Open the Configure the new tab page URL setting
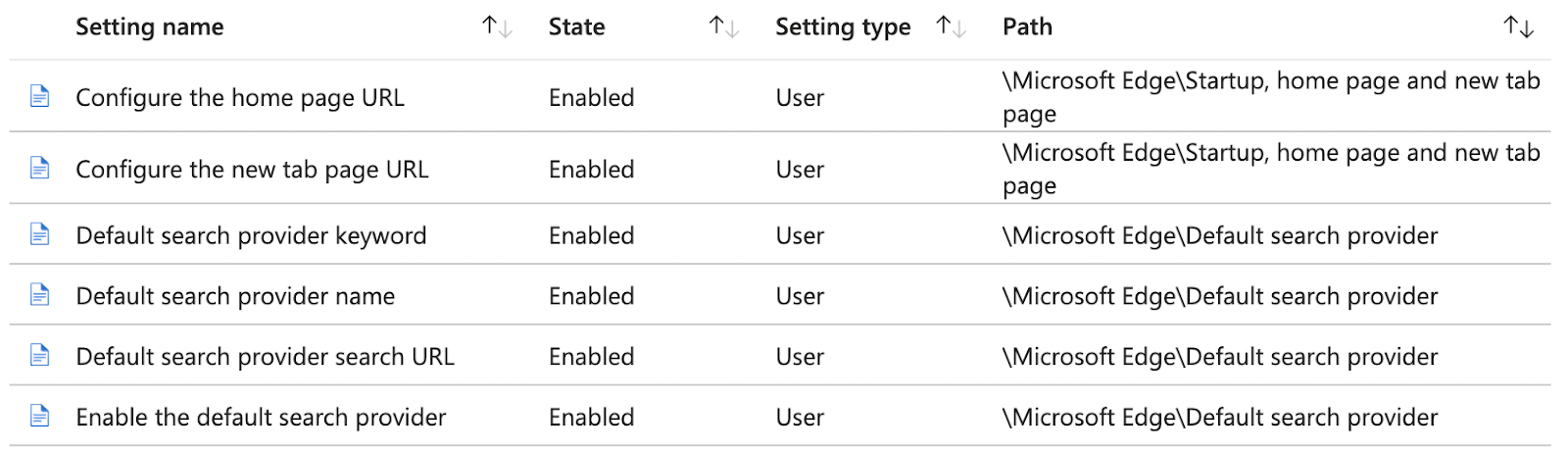This screenshot has height=452, width=1568. tap(252, 170)
